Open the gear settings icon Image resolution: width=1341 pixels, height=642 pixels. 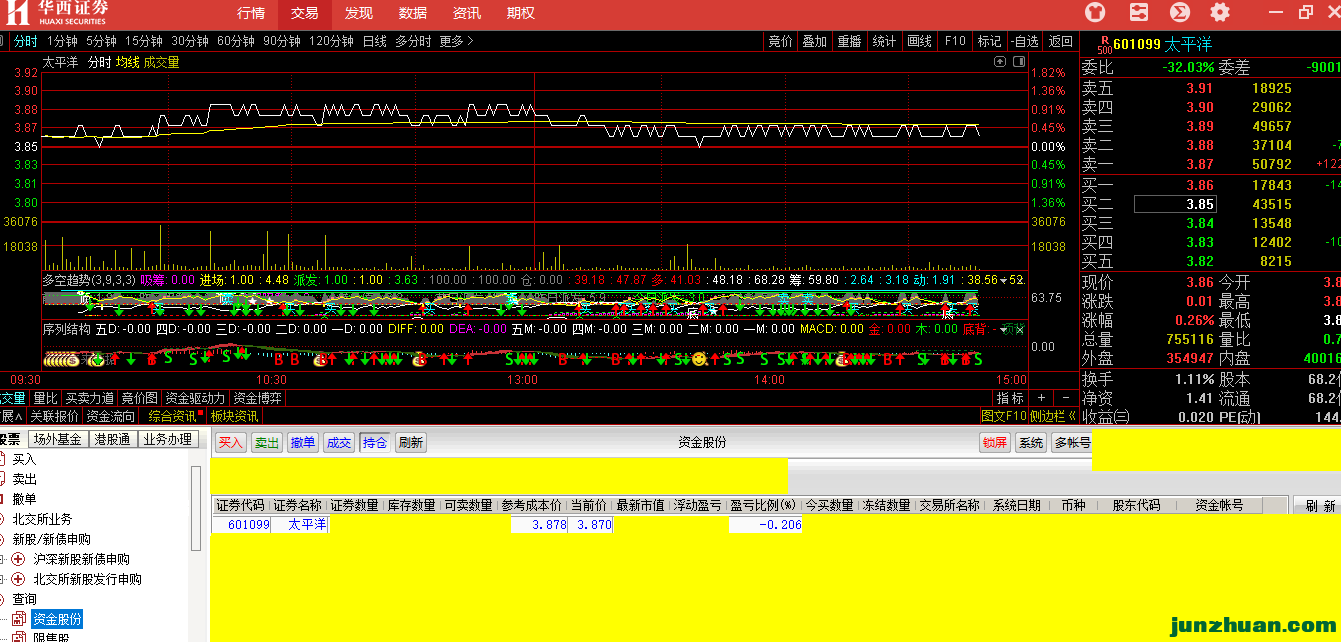point(1220,12)
